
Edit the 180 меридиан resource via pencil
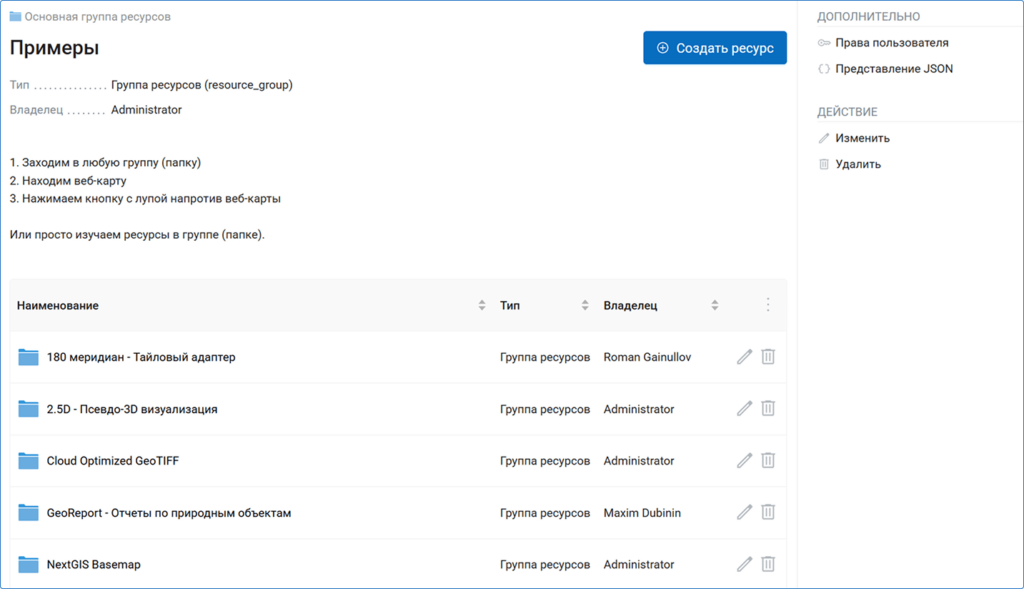[x=744, y=357]
